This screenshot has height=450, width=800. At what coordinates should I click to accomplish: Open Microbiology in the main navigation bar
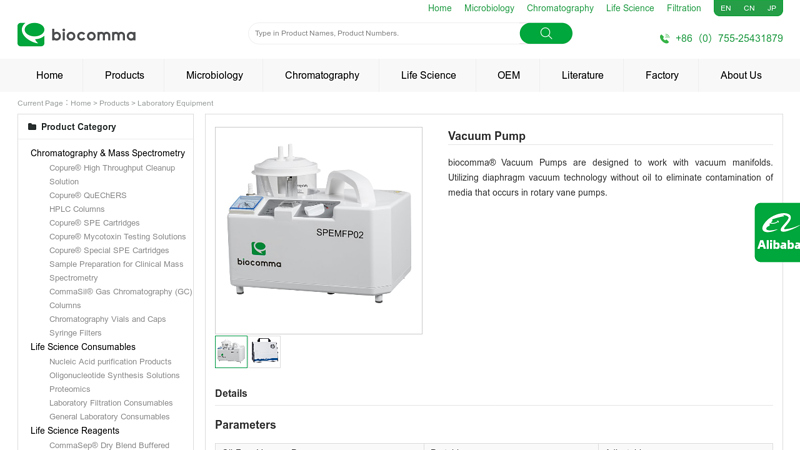[x=214, y=76]
